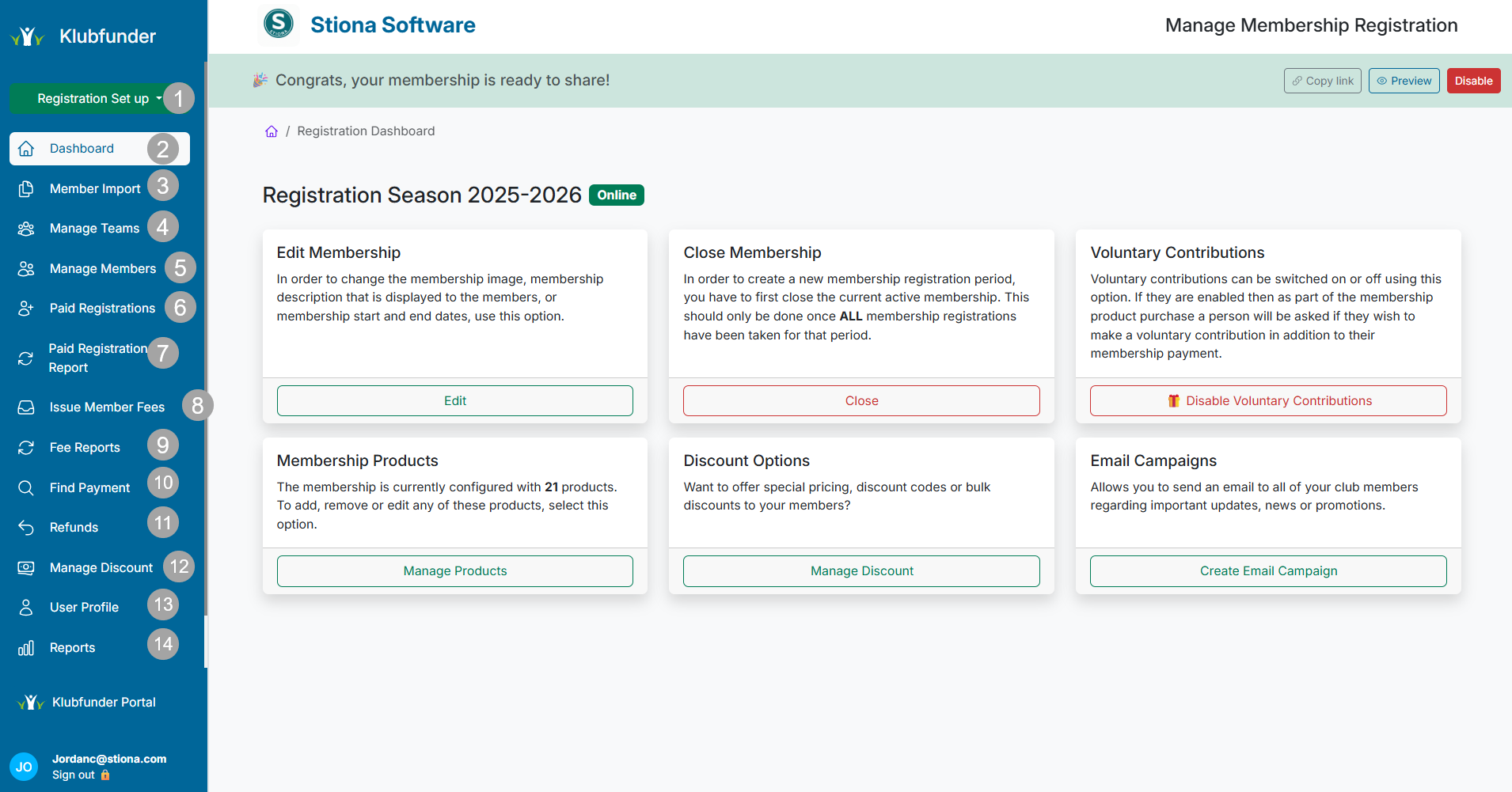Open Reports via the bar chart icon

point(27,647)
